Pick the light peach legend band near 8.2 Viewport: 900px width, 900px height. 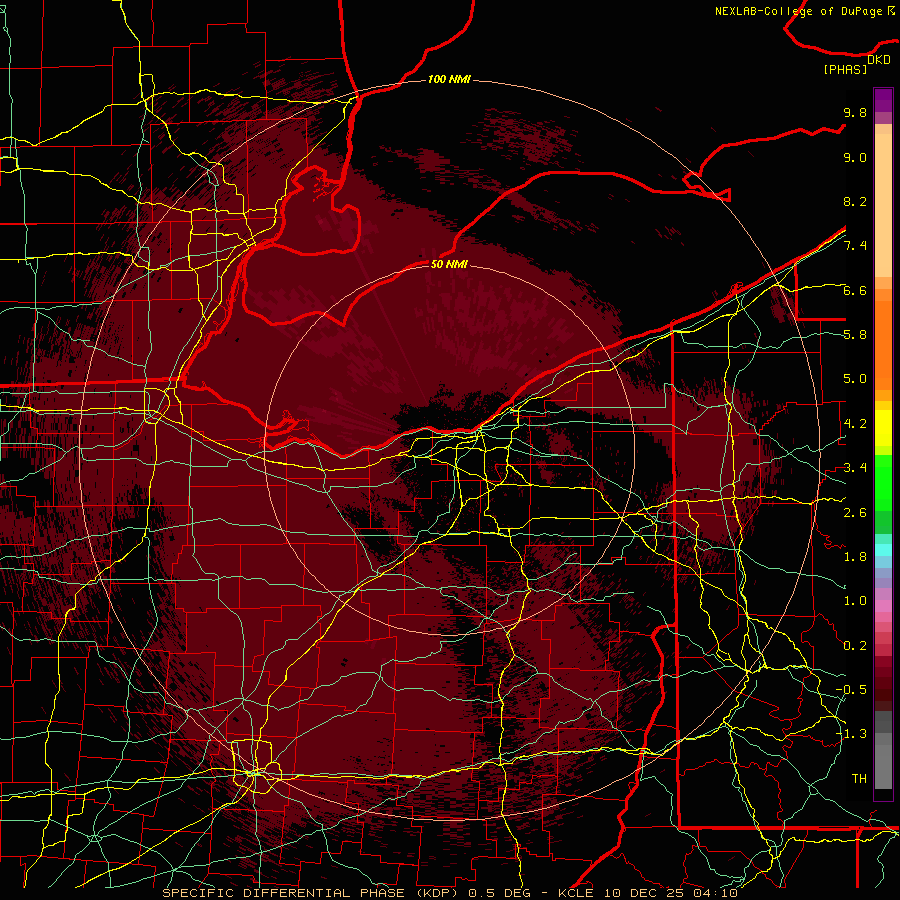883,205
